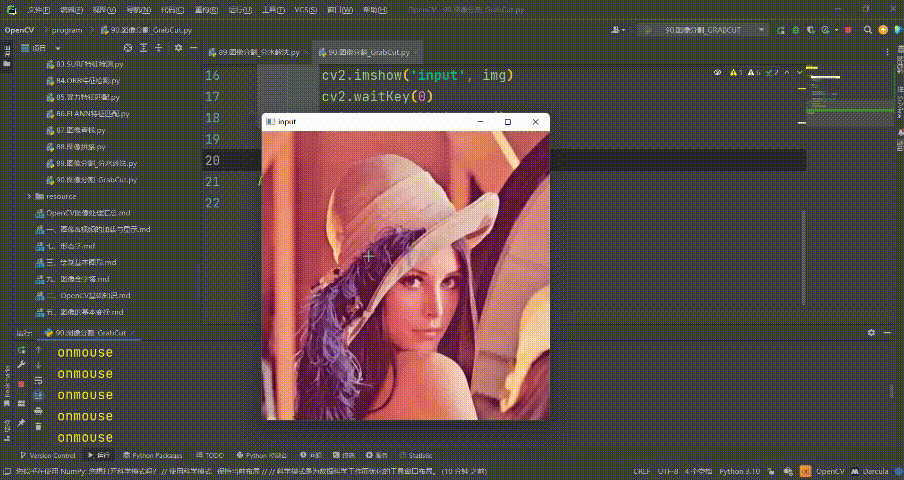904x480 pixels.
Task: Click the editor vertical scrollbar
Action: (x=804, y=258)
